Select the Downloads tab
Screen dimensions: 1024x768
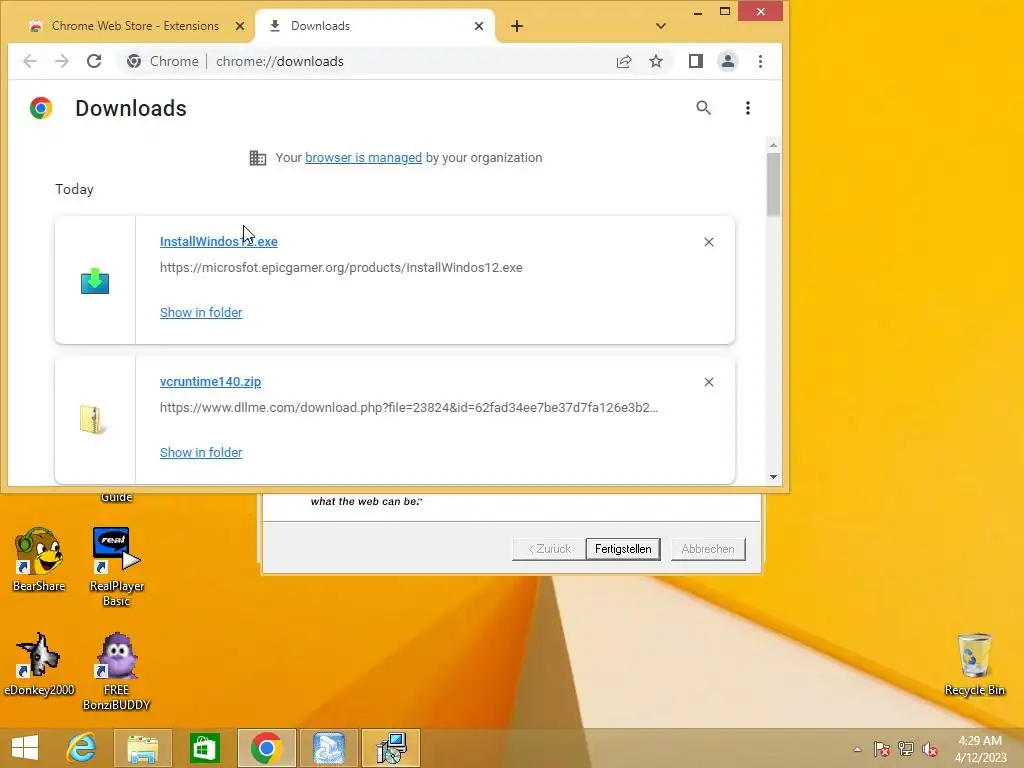click(x=376, y=26)
